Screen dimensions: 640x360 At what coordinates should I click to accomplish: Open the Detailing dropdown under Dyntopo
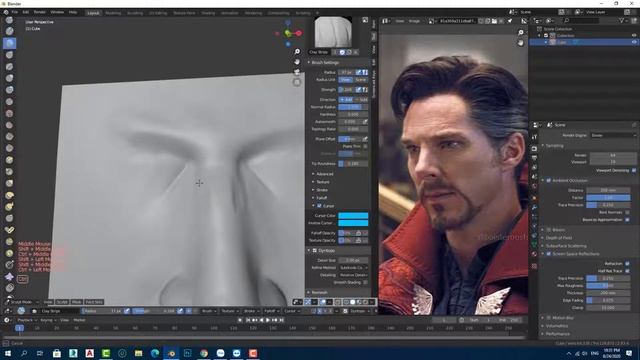353,275
